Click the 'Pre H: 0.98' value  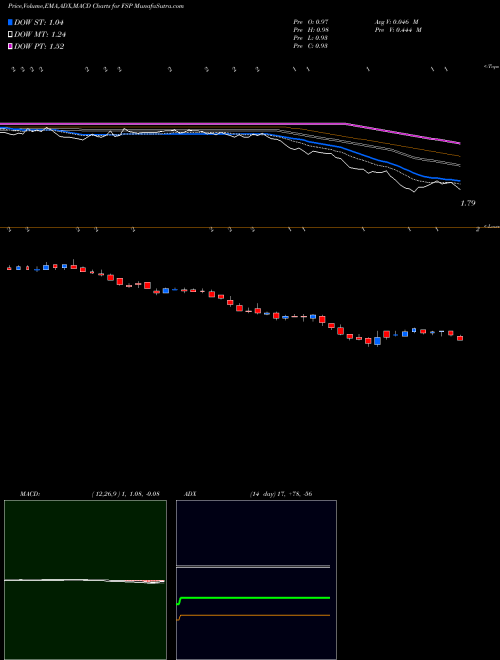pos(311,30)
